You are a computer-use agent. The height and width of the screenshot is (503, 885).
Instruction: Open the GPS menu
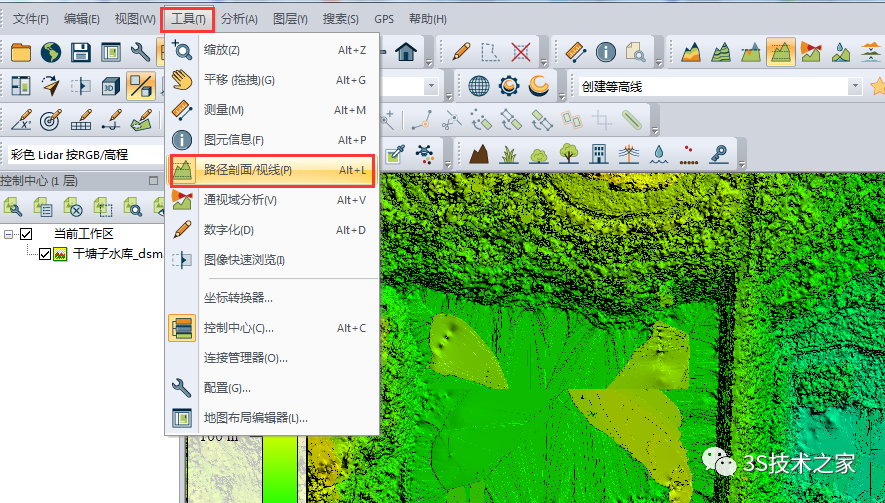pyautogui.click(x=384, y=19)
